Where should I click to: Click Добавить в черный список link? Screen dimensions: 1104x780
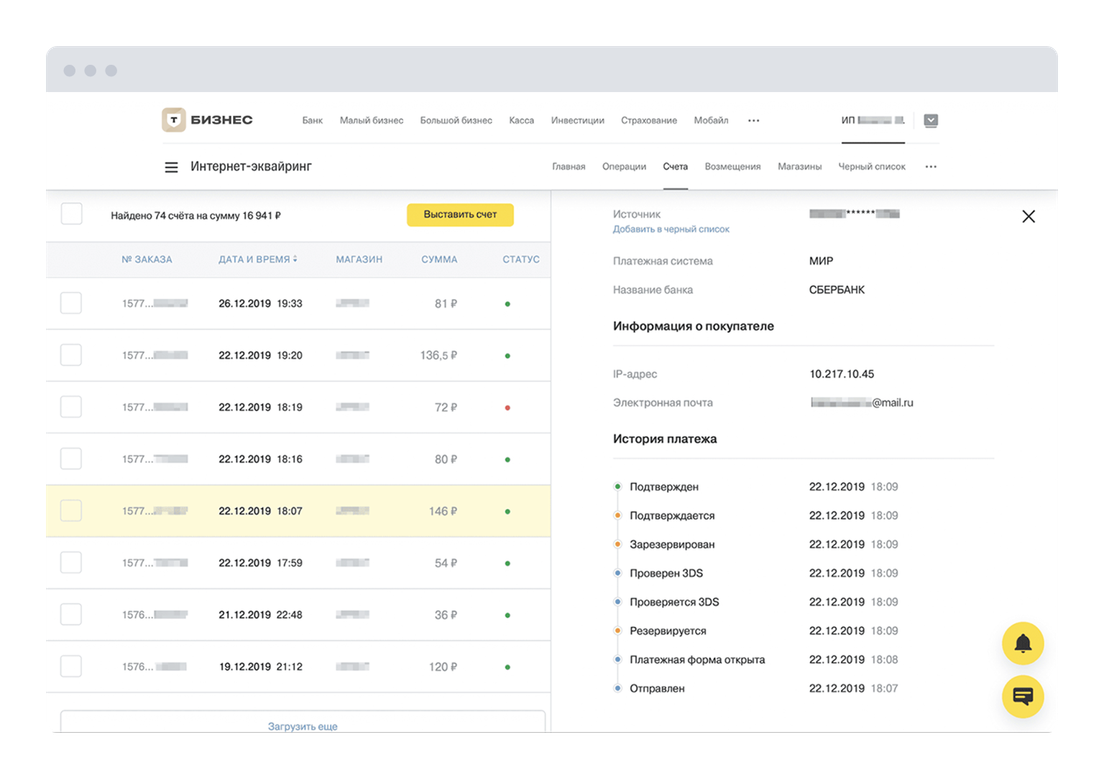click(x=671, y=229)
